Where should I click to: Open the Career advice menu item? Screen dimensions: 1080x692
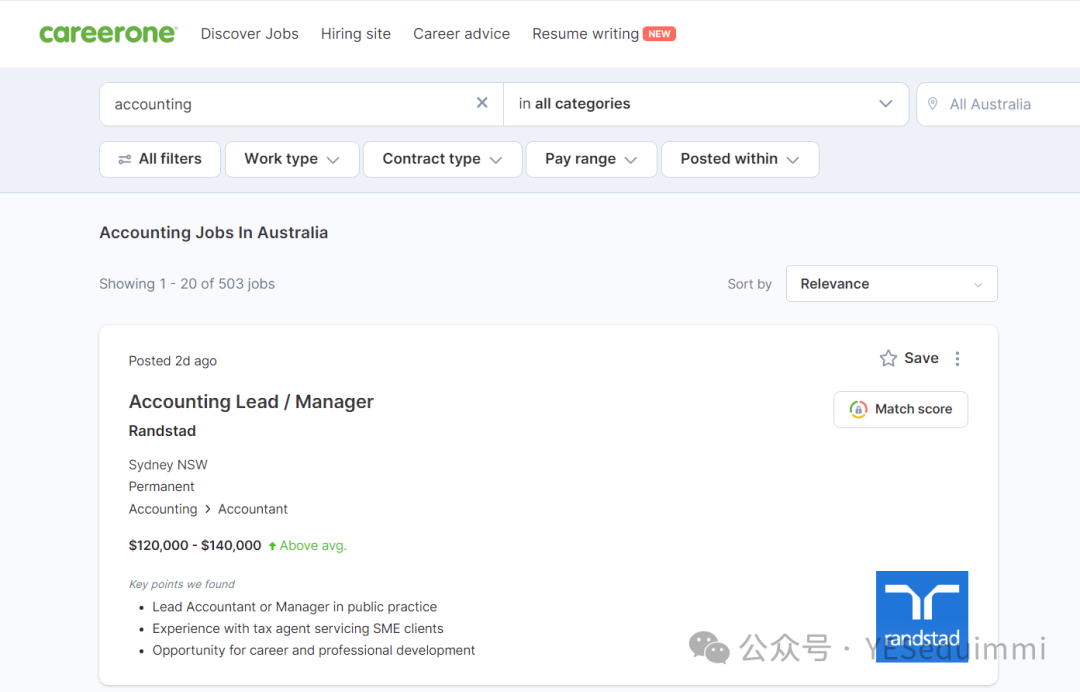pos(461,34)
